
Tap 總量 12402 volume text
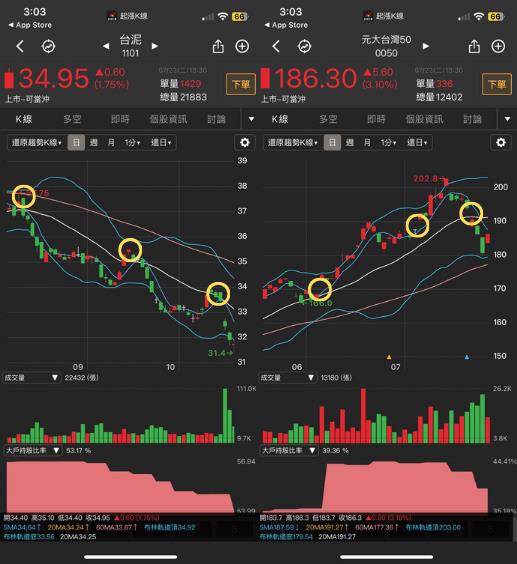pos(439,97)
